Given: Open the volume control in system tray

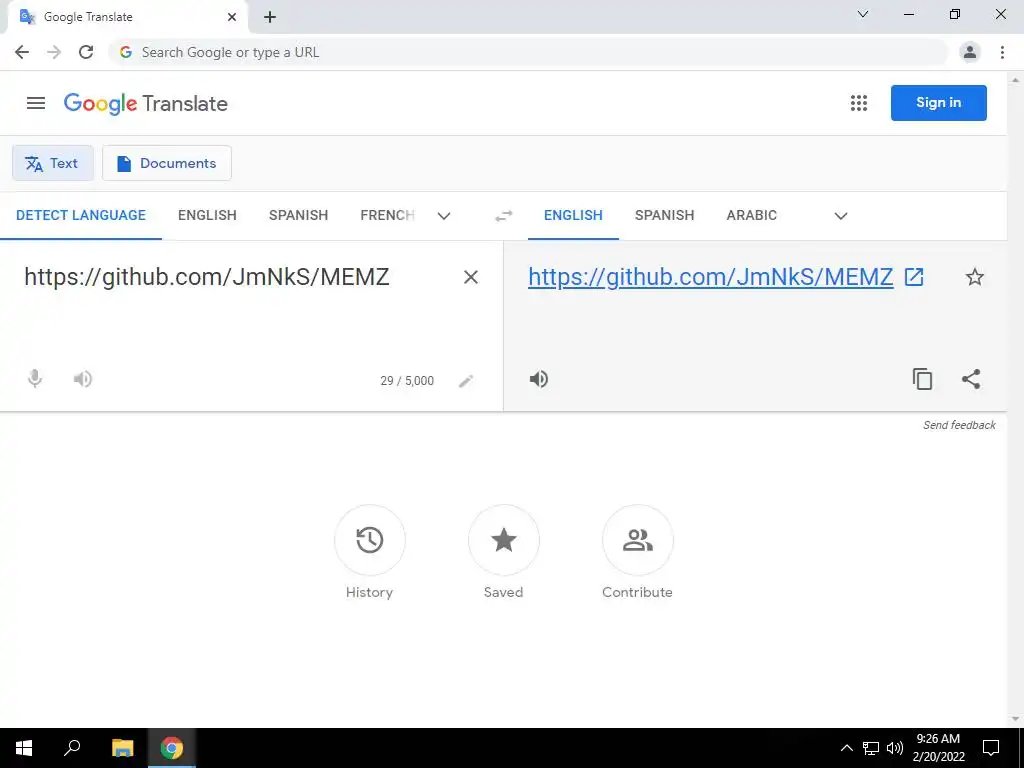Looking at the screenshot, I should pos(895,748).
